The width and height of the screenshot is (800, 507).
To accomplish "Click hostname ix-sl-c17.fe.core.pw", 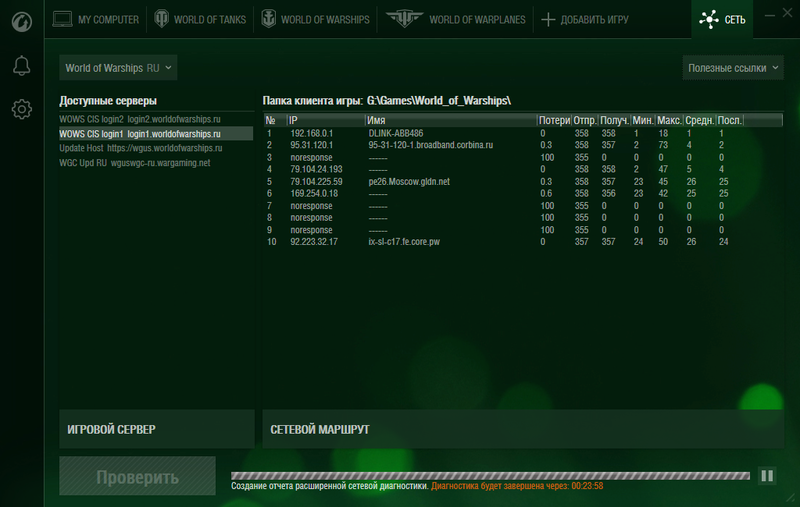I will click(404, 242).
